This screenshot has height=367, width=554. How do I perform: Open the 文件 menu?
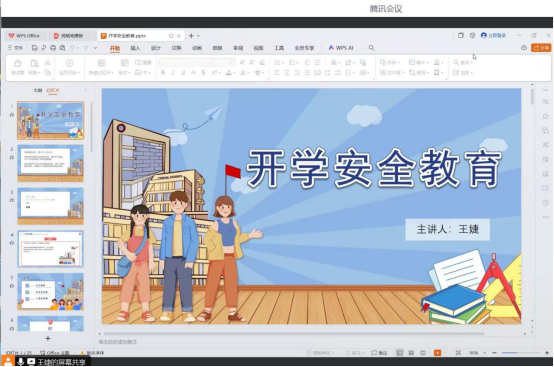click(15, 48)
